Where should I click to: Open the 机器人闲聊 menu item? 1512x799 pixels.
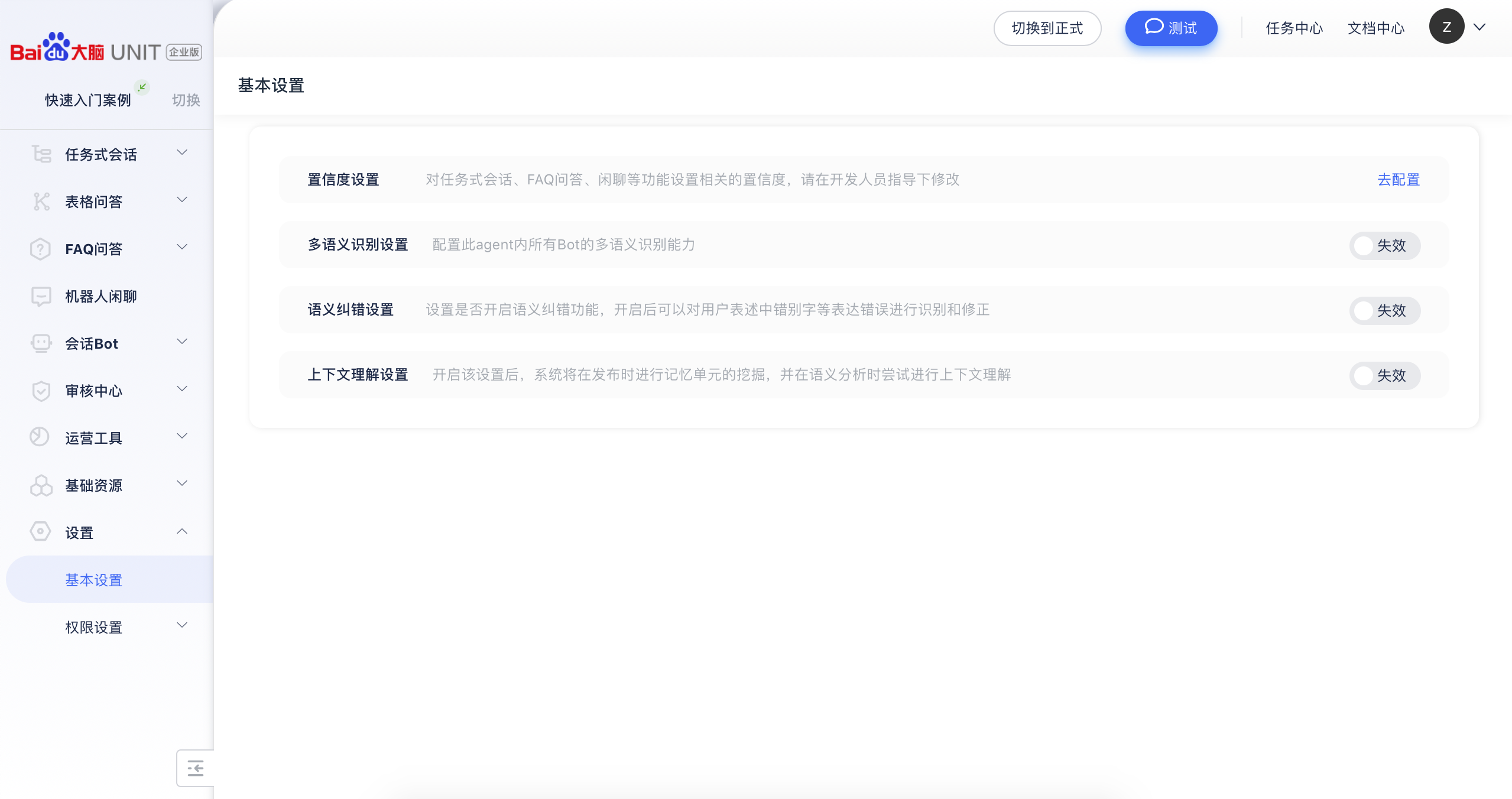(106, 296)
